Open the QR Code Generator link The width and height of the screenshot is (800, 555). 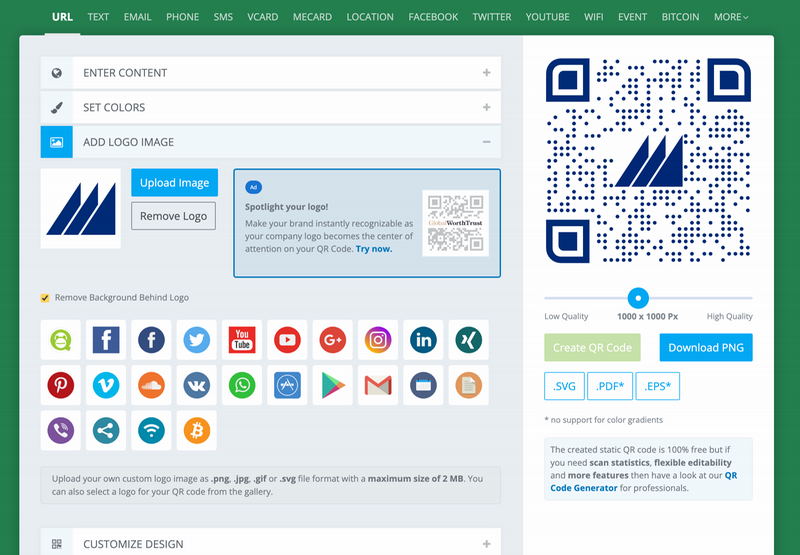(x=644, y=482)
